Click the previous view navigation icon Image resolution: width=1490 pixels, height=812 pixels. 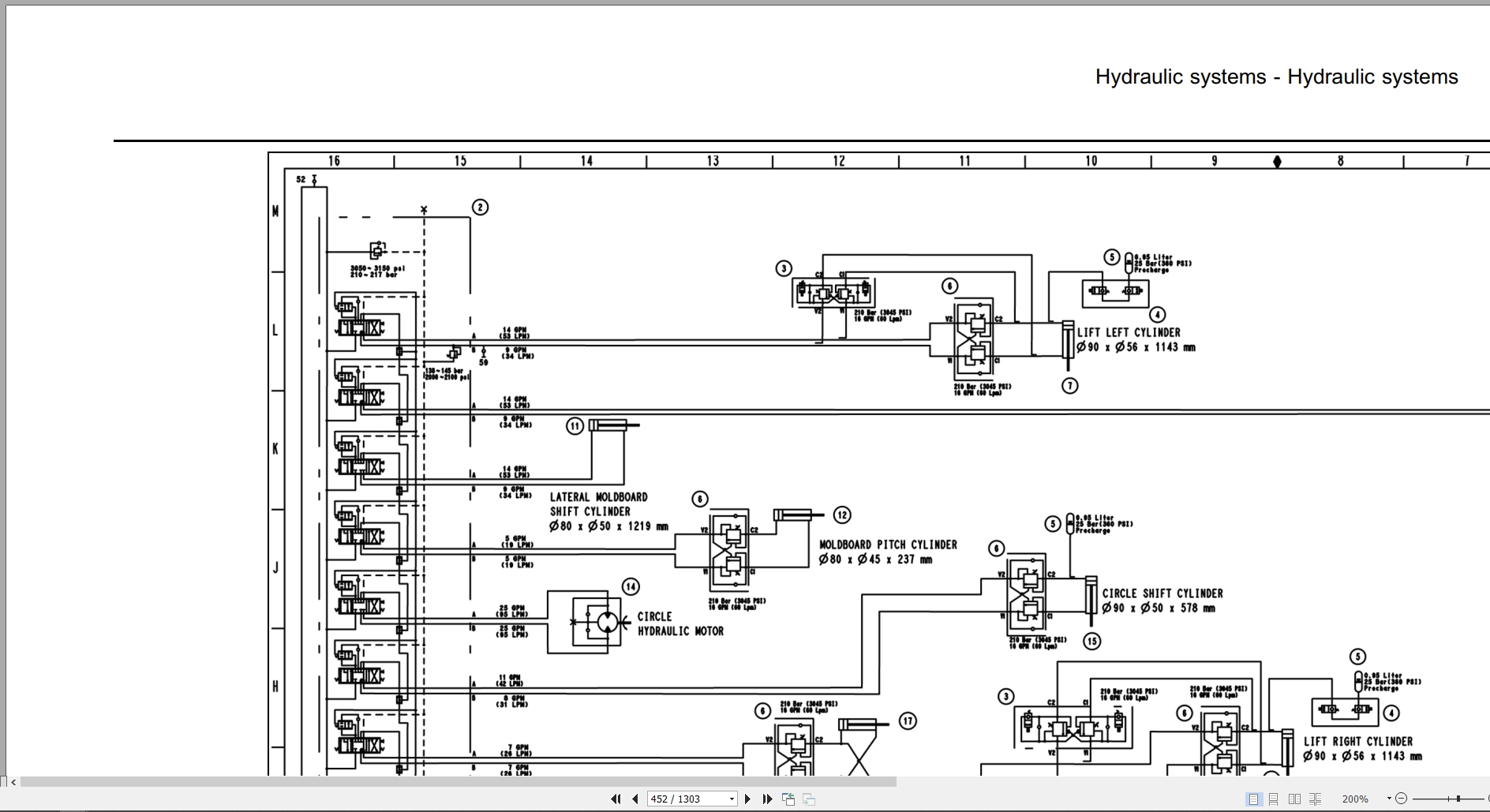tap(788, 799)
